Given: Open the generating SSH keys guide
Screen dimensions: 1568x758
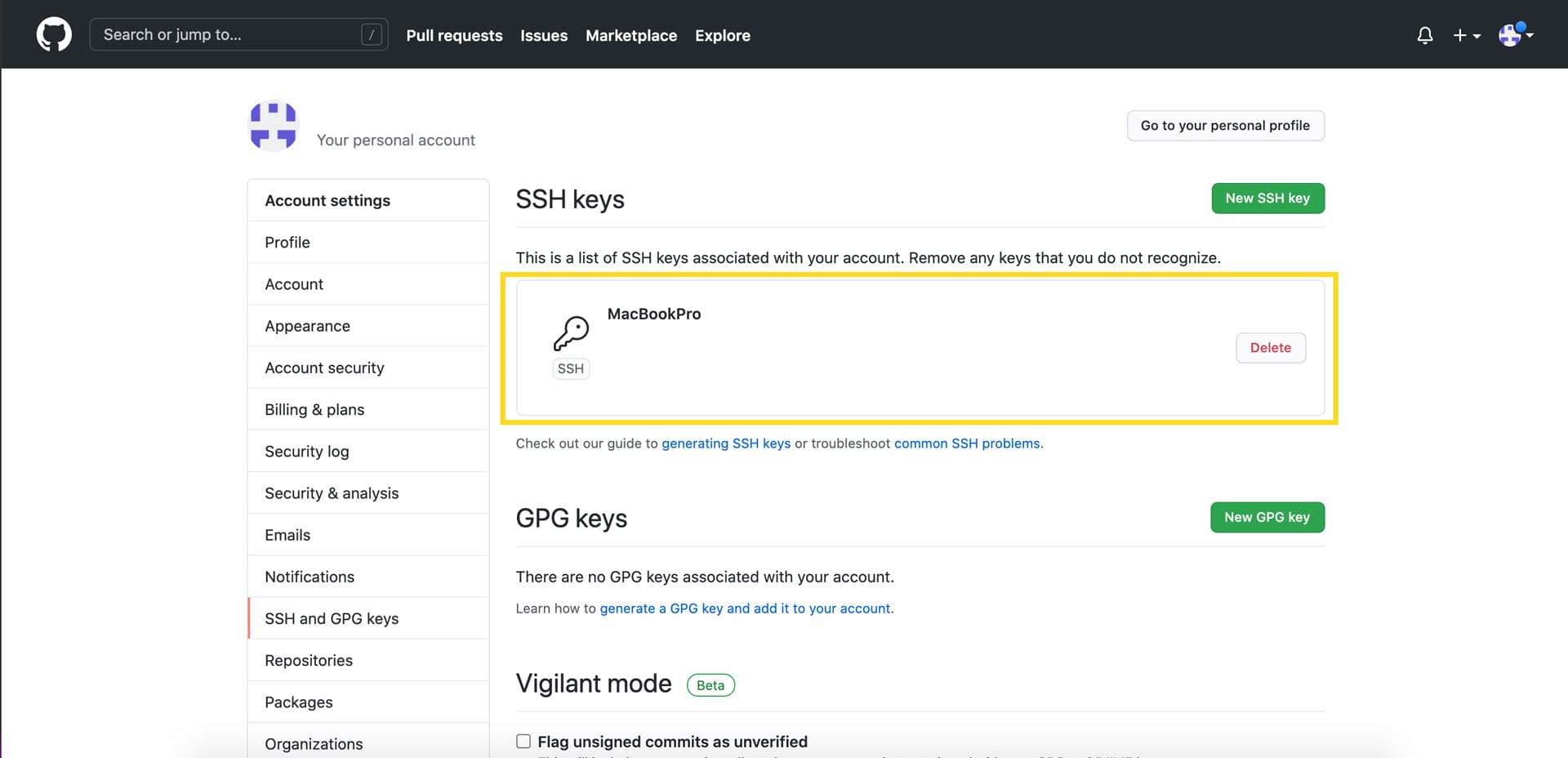Looking at the screenshot, I should (726, 444).
